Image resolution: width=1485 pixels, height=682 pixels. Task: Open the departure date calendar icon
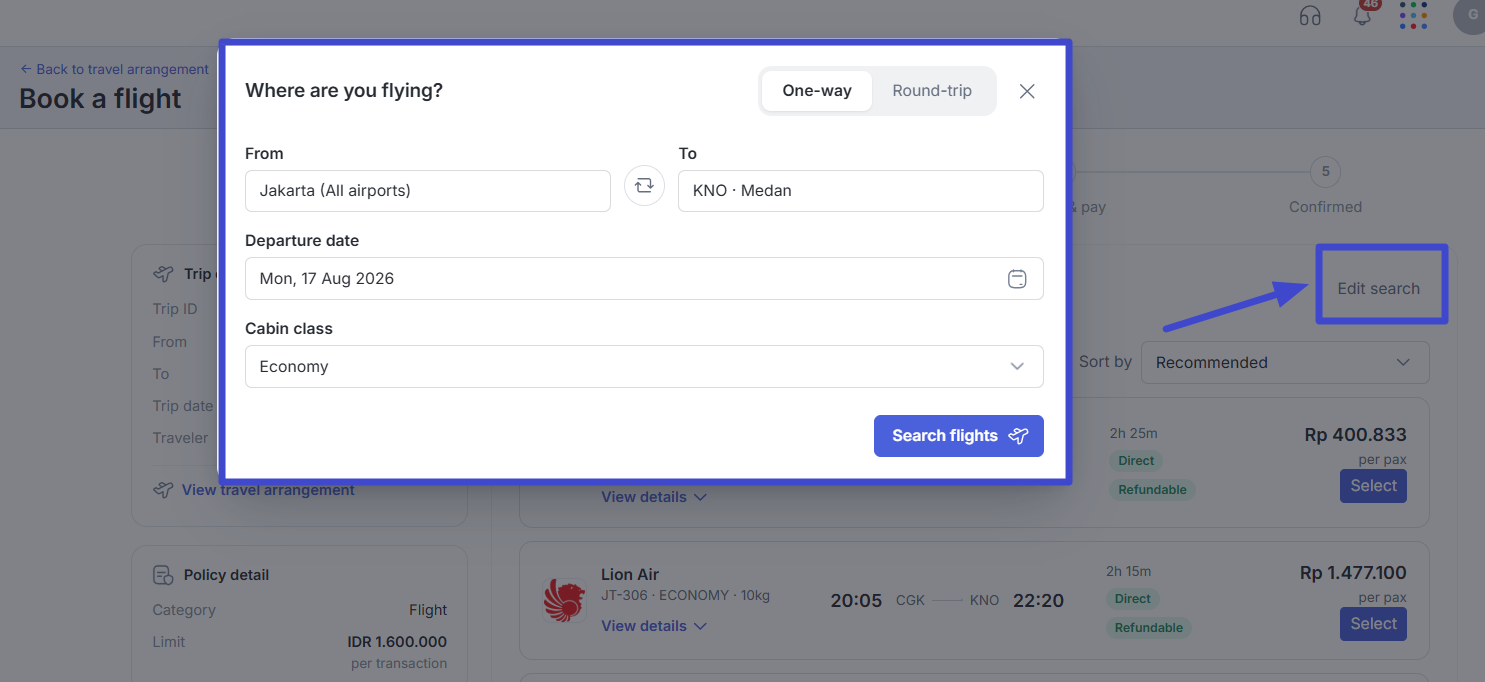(1017, 279)
